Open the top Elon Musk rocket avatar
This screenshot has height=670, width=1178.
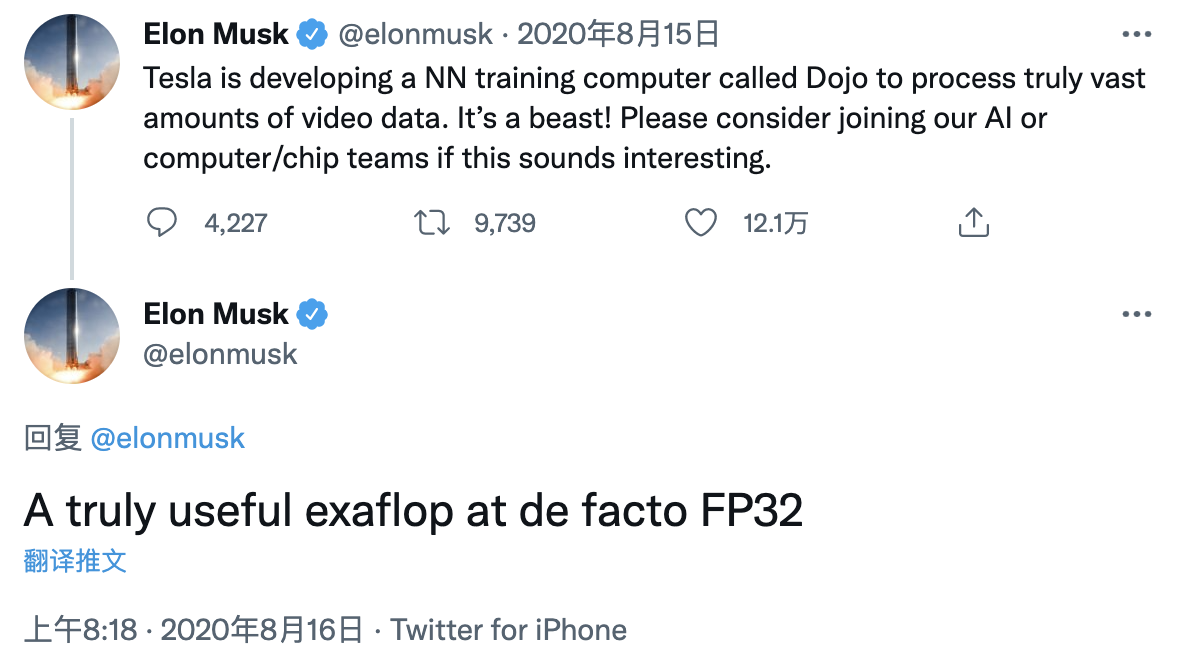(x=72, y=62)
